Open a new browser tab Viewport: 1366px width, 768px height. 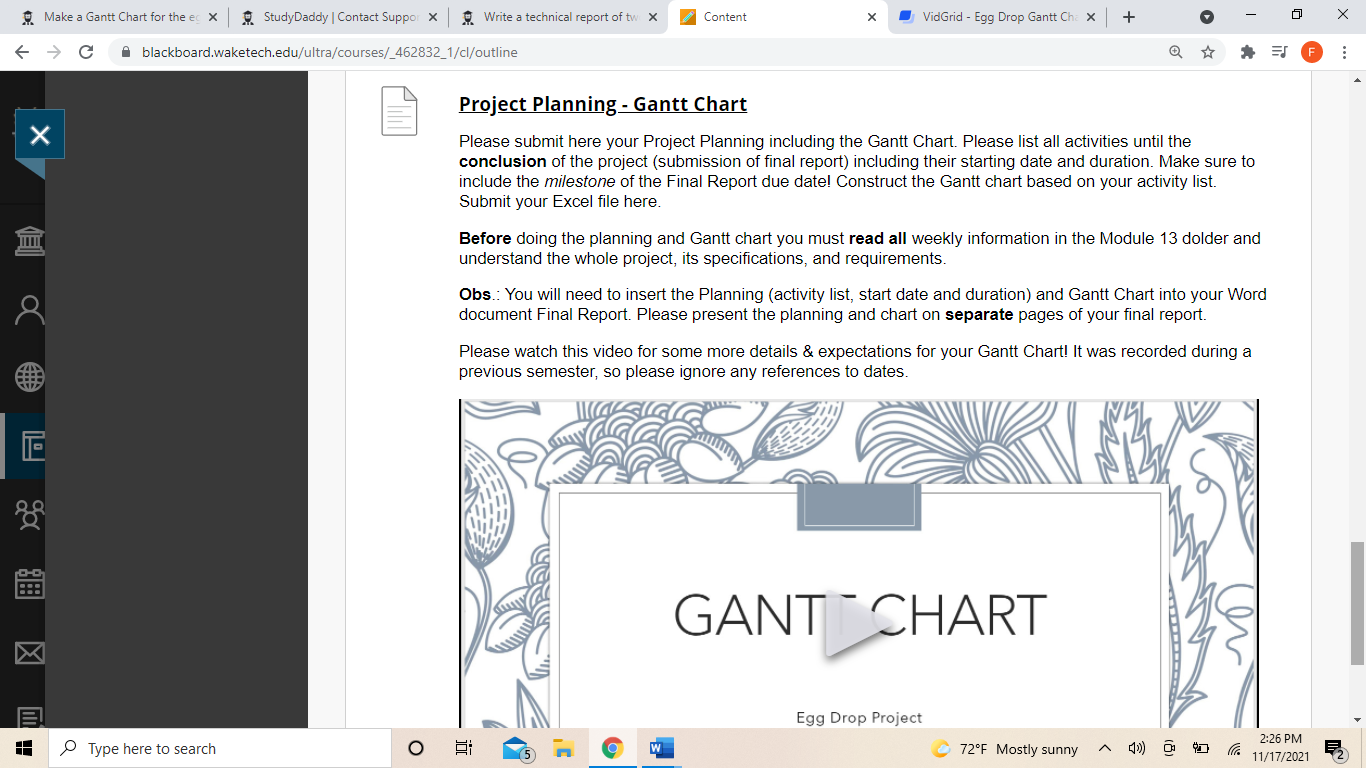point(1128,16)
